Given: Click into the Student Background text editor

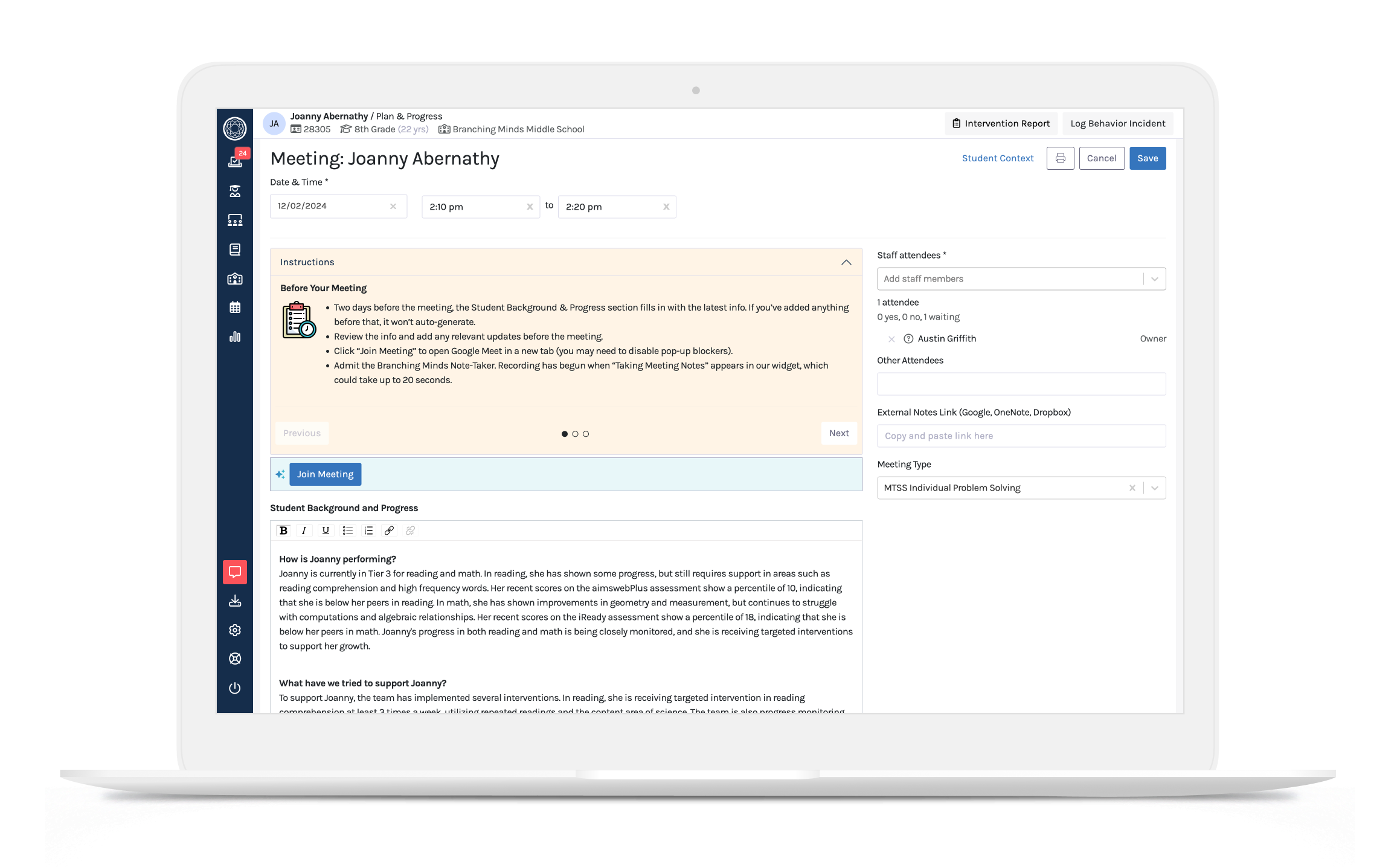Looking at the screenshot, I should coord(566,625).
